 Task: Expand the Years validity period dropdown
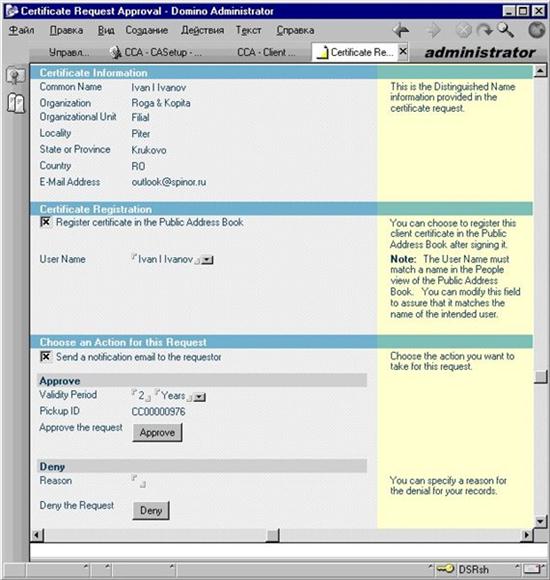[199, 397]
